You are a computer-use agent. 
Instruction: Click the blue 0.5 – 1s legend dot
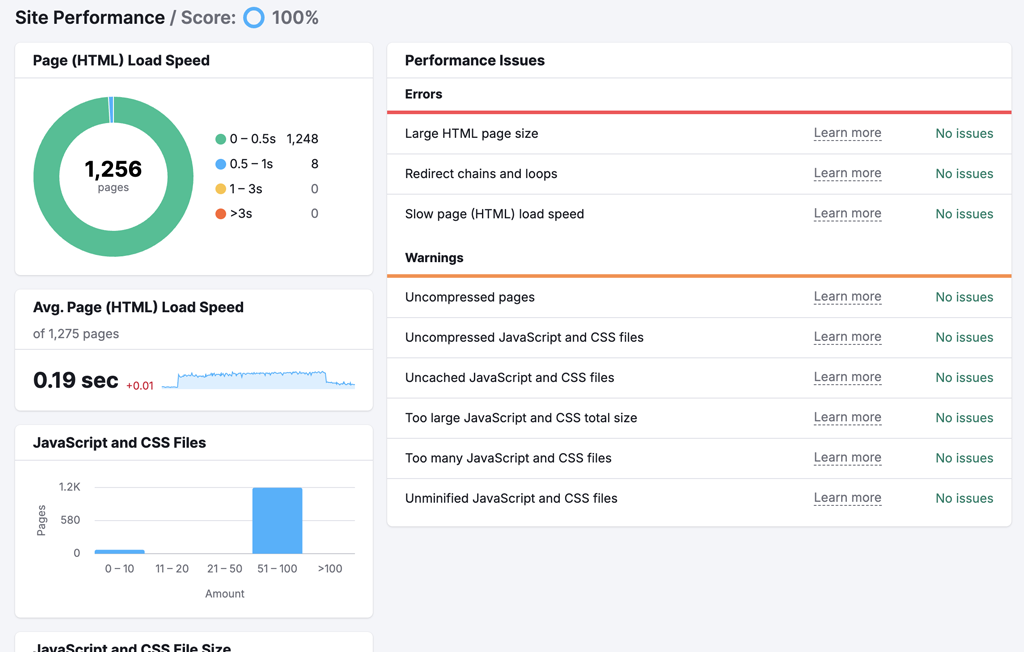[x=221, y=164]
